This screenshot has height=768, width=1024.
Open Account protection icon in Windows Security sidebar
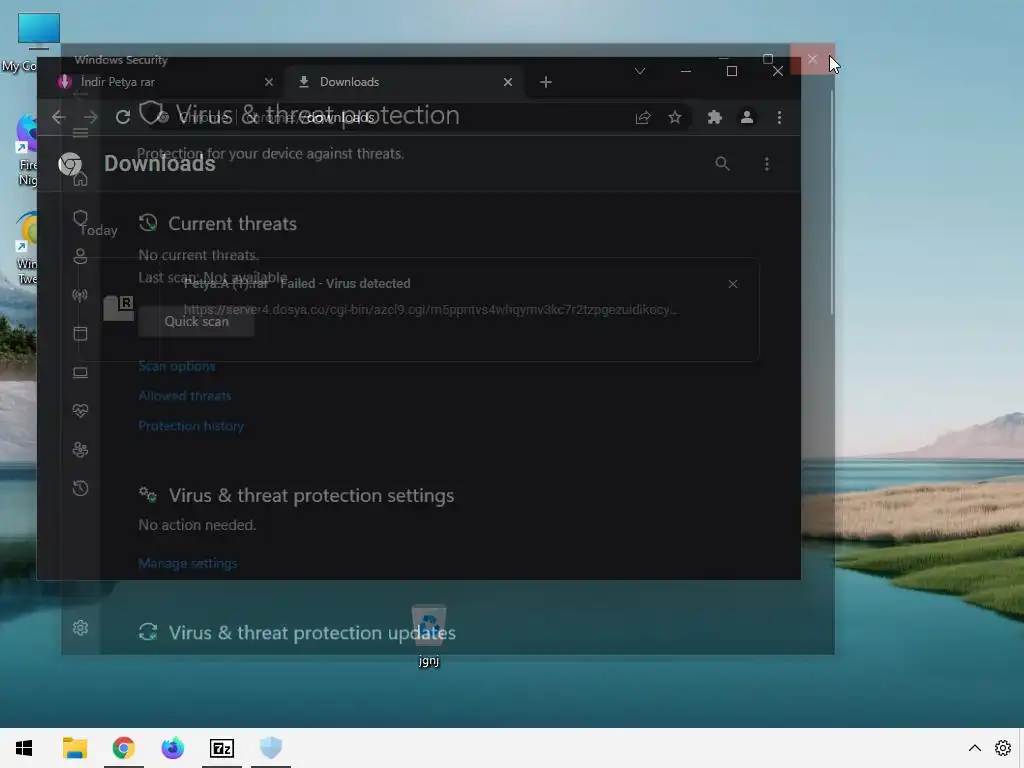coord(80,257)
